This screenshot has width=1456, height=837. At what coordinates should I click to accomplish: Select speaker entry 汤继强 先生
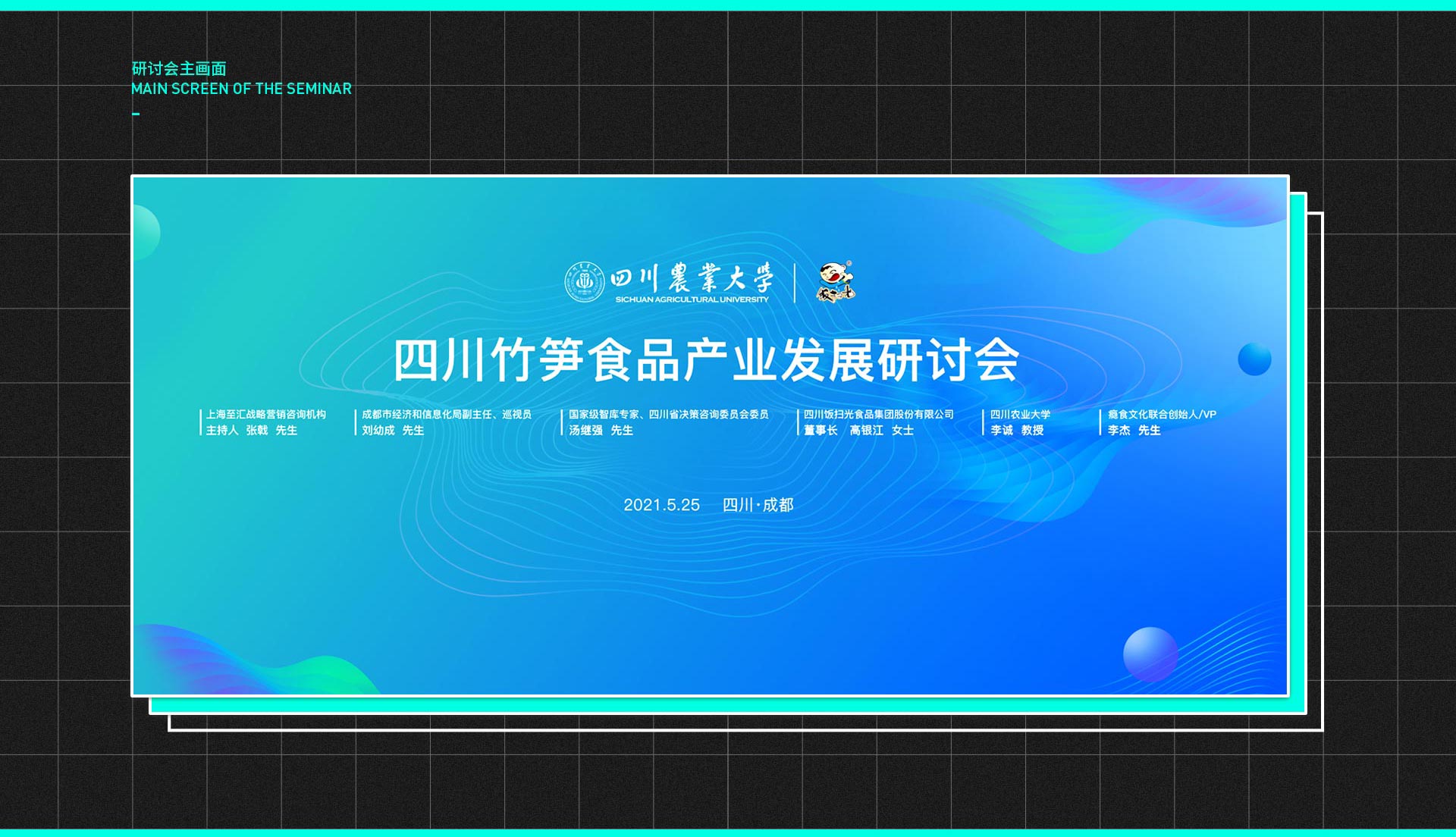coord(601,430)
